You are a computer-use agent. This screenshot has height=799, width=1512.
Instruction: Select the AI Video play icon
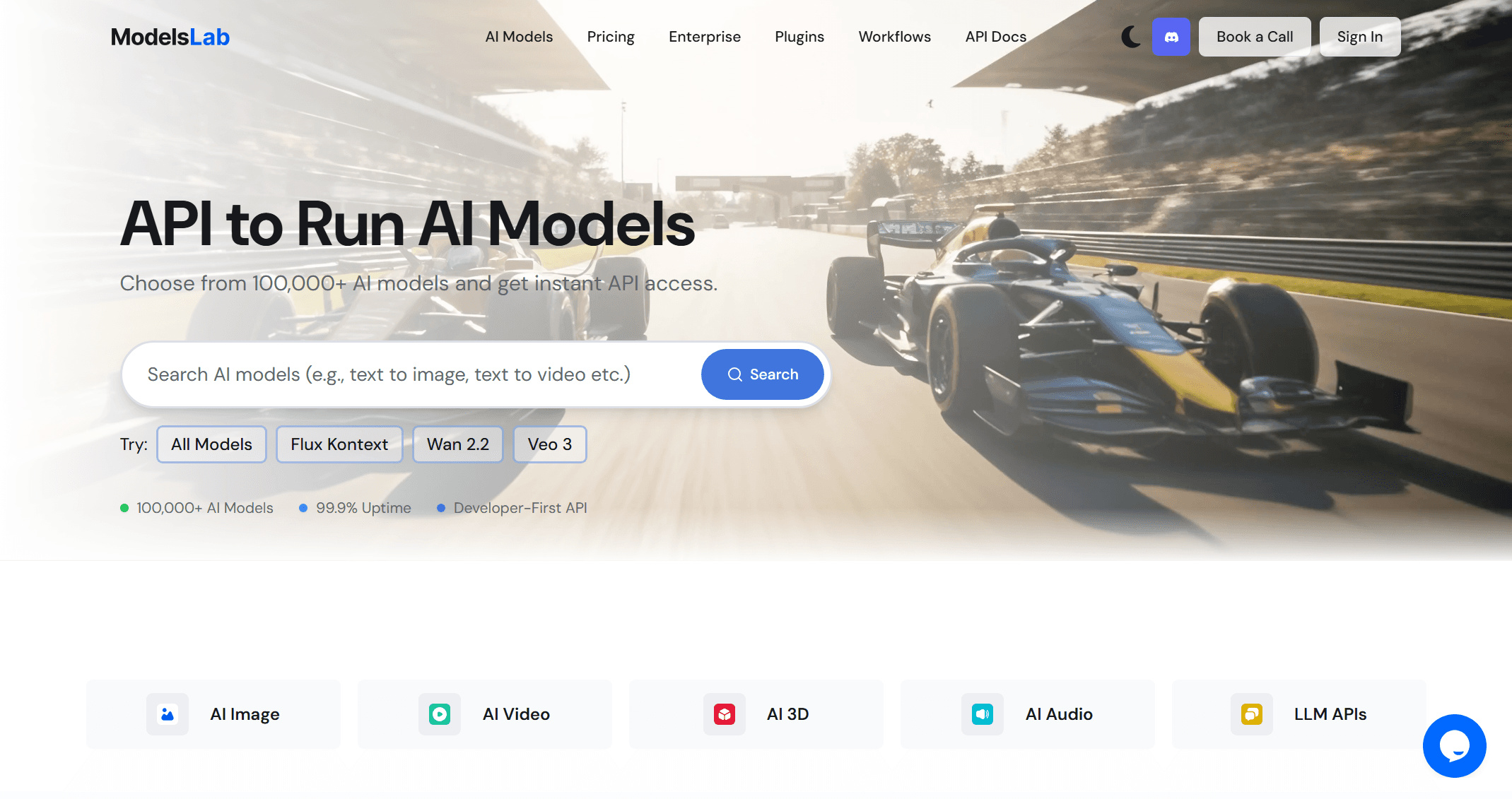click(x=440, y=714)
